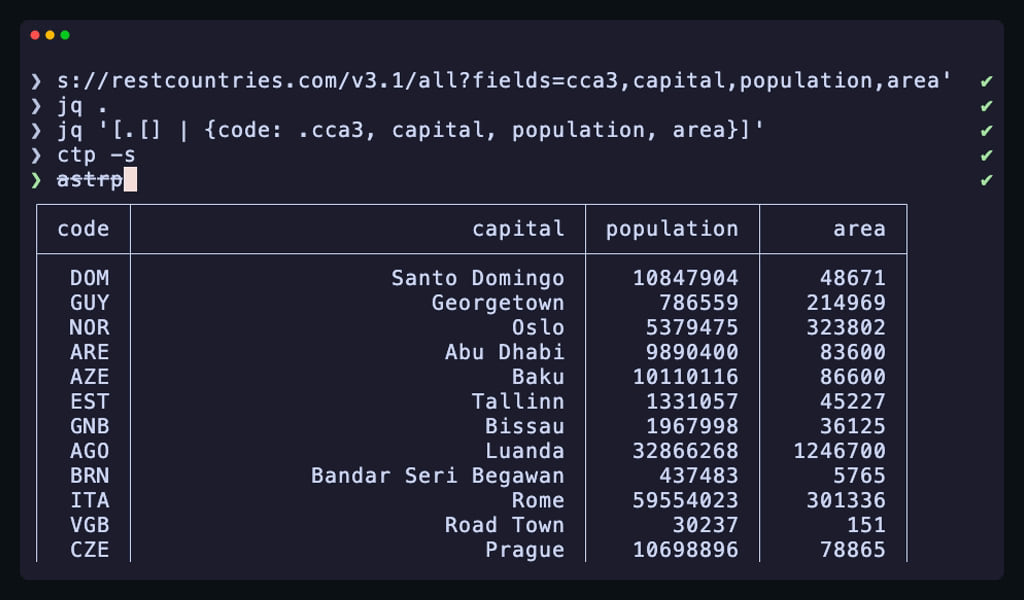Click the yellow minimize window button
Image resolution: width=1024 pixels, height=600 pixels.
tap(50, 35)
